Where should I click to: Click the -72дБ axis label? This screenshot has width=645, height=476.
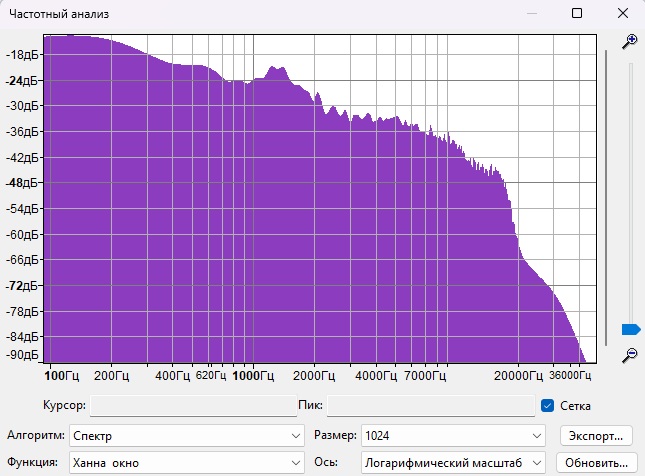click(22, 286)
